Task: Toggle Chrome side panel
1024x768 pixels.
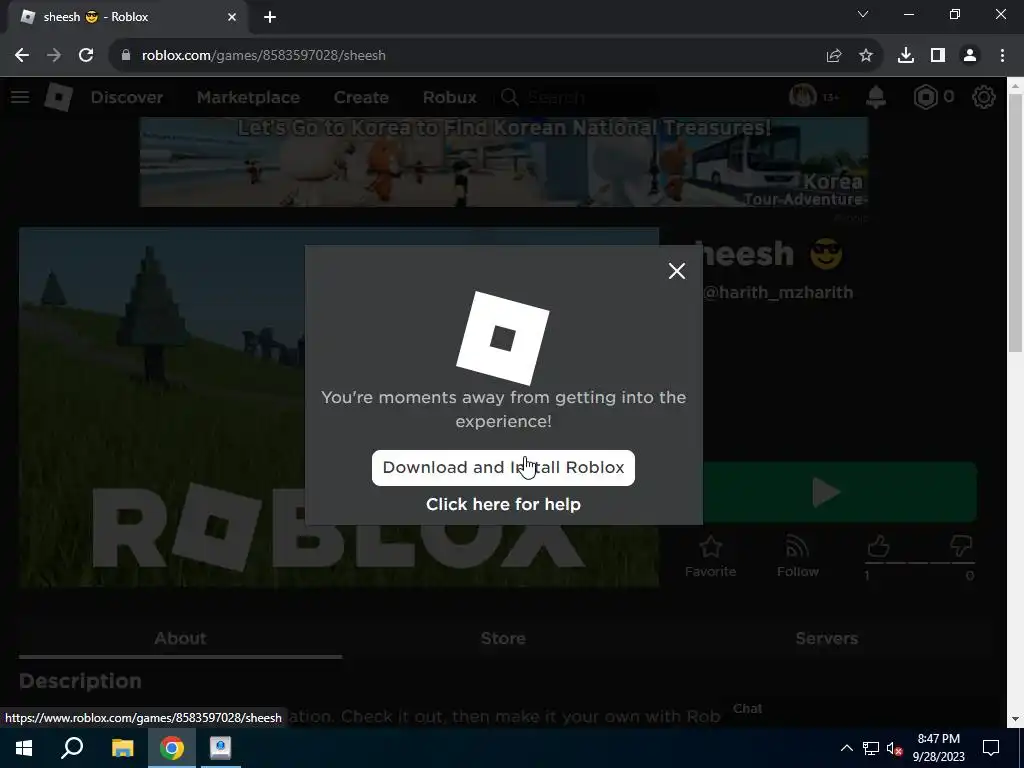Action: pos(938,56)
